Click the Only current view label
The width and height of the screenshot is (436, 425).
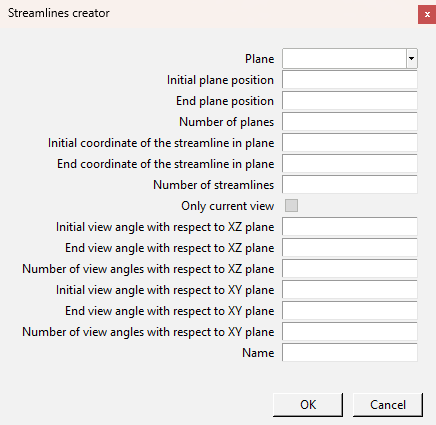(228, 206)
